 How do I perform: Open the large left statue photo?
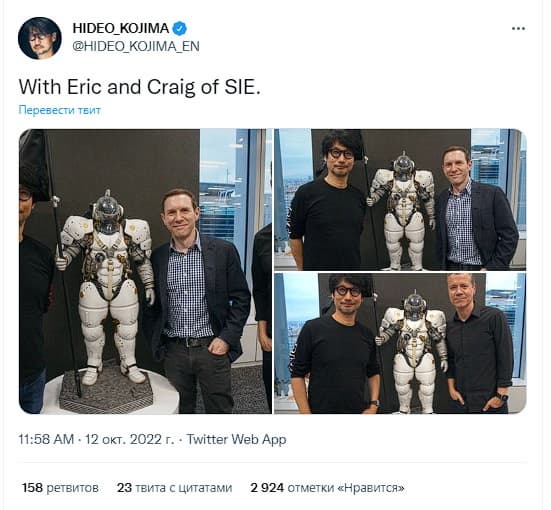145,271
